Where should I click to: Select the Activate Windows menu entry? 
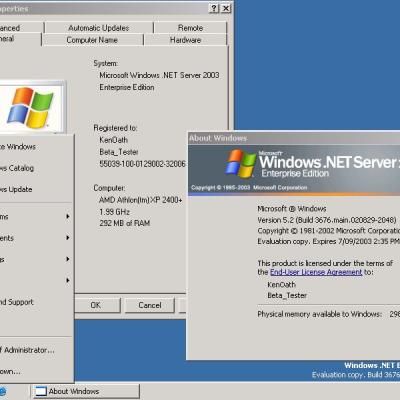click(36, 147)
